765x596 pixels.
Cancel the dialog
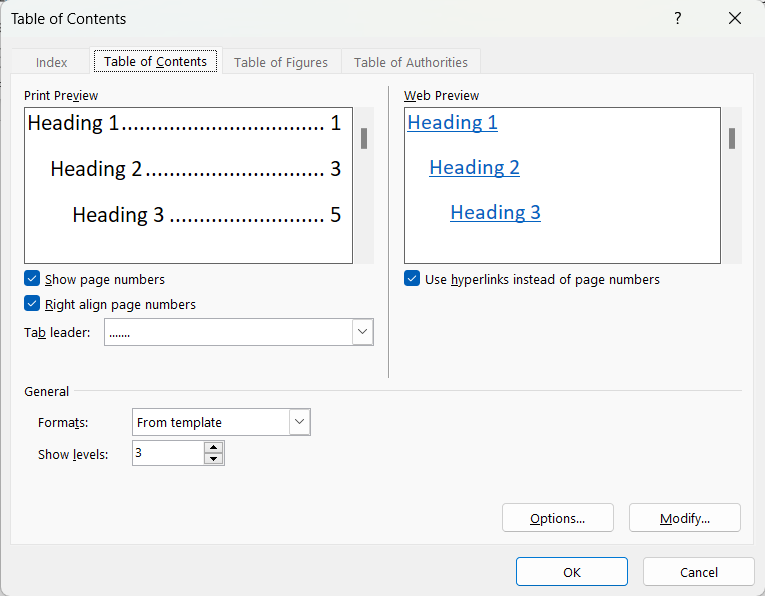tap(699, 572)
